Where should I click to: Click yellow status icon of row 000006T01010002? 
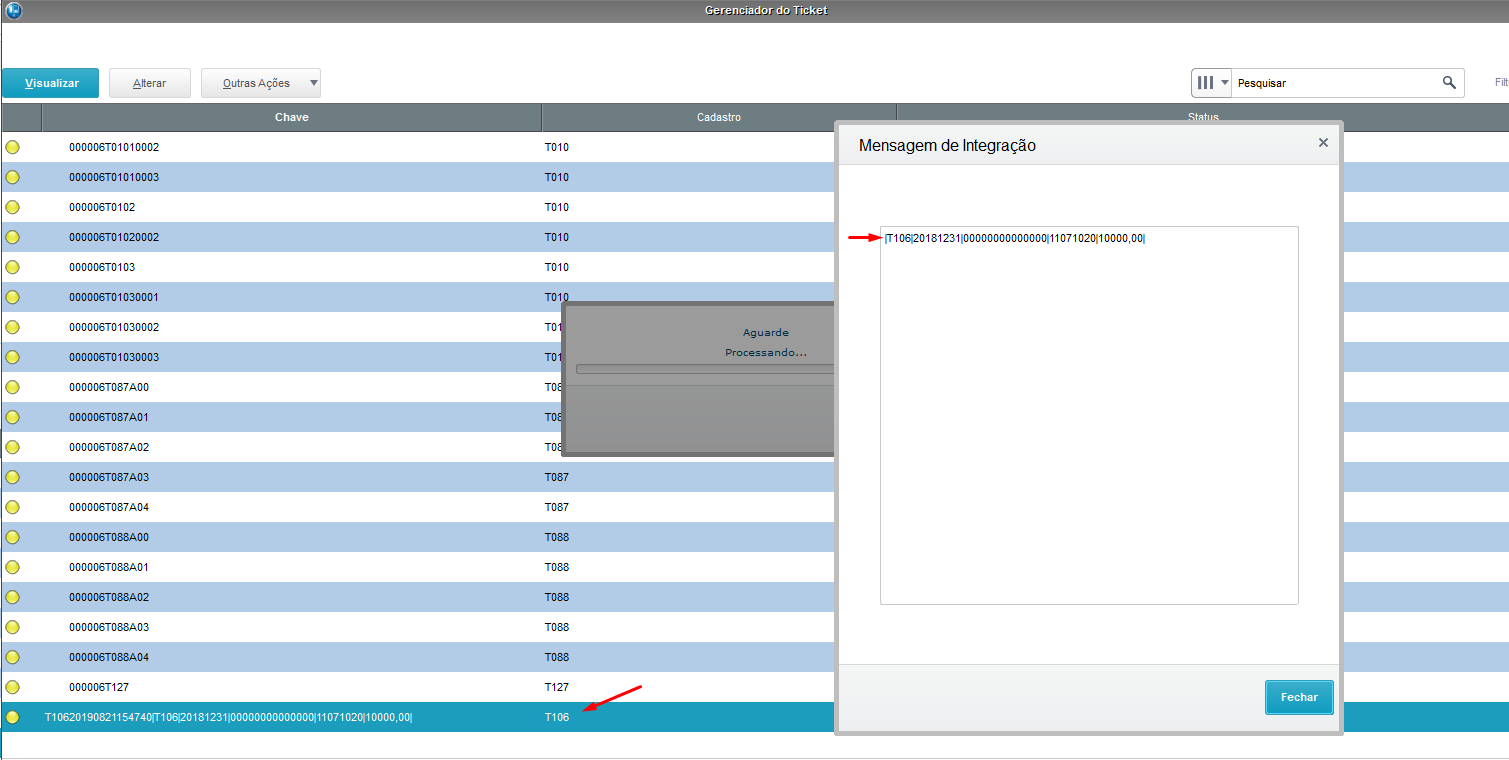(13, 147)
